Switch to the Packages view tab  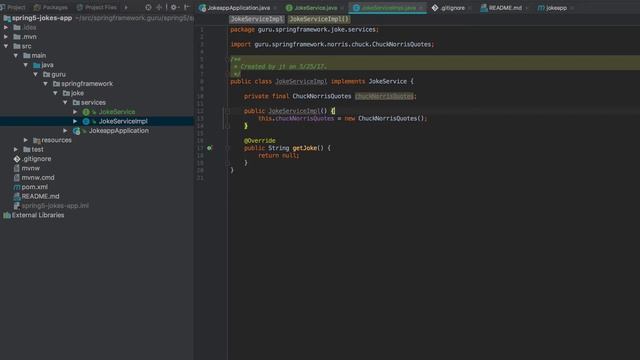point(51,7)
